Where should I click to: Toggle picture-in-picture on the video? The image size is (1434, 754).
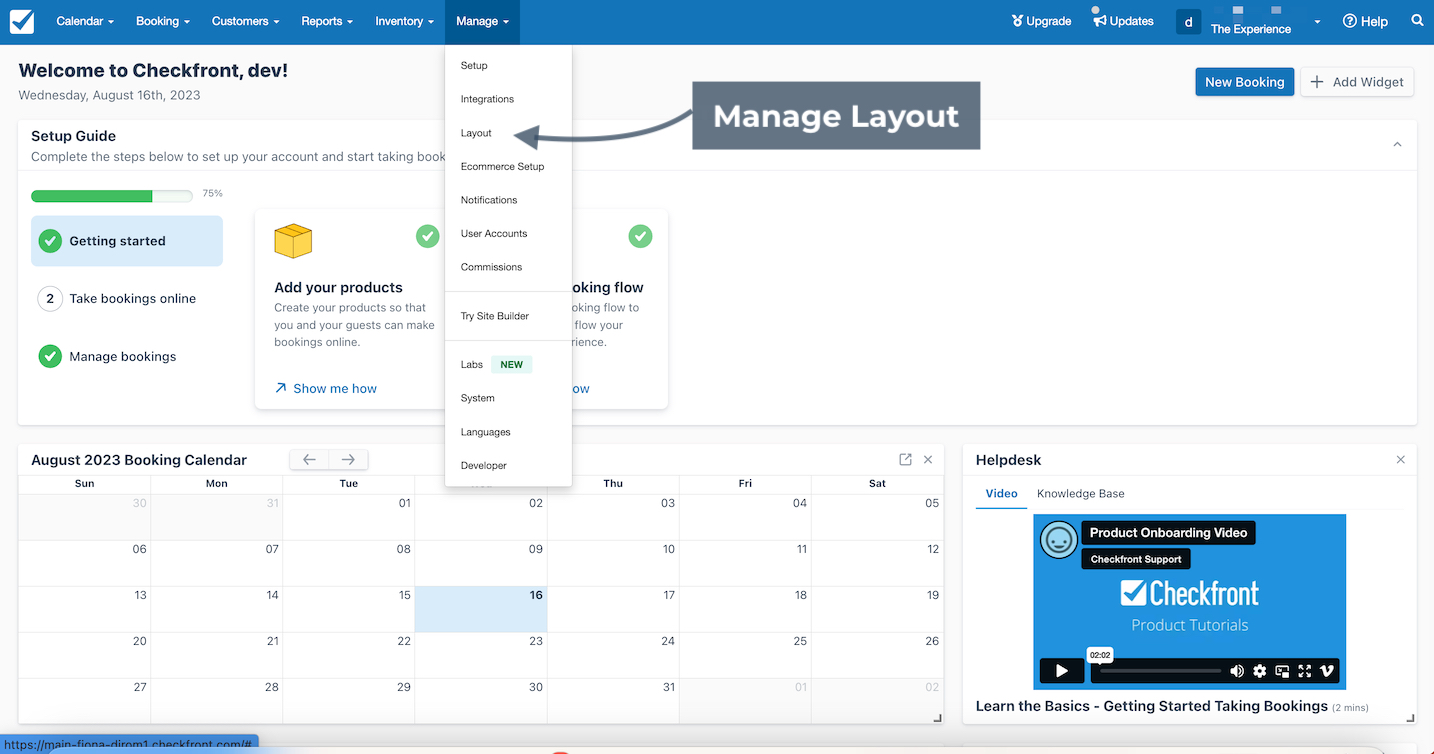click(1282, 671)
